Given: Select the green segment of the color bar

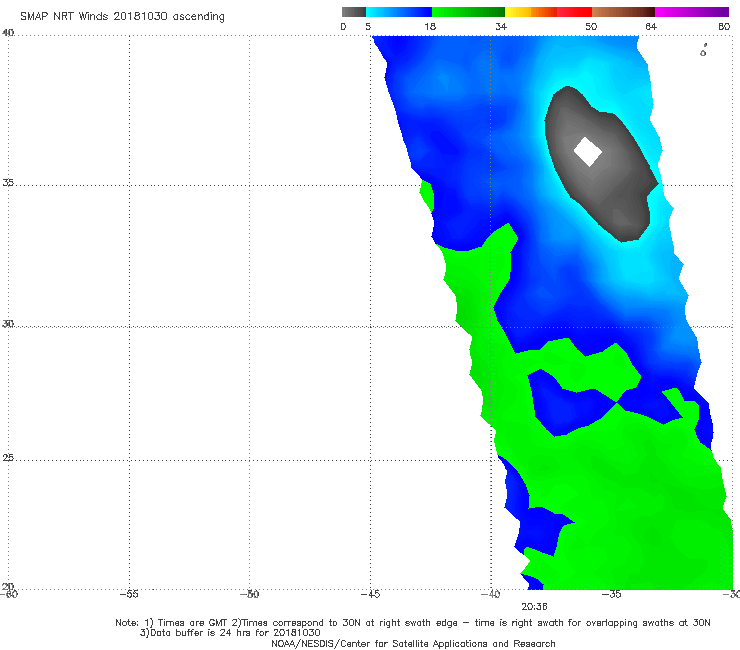Looking at the screenshot, I should point(468,12).
